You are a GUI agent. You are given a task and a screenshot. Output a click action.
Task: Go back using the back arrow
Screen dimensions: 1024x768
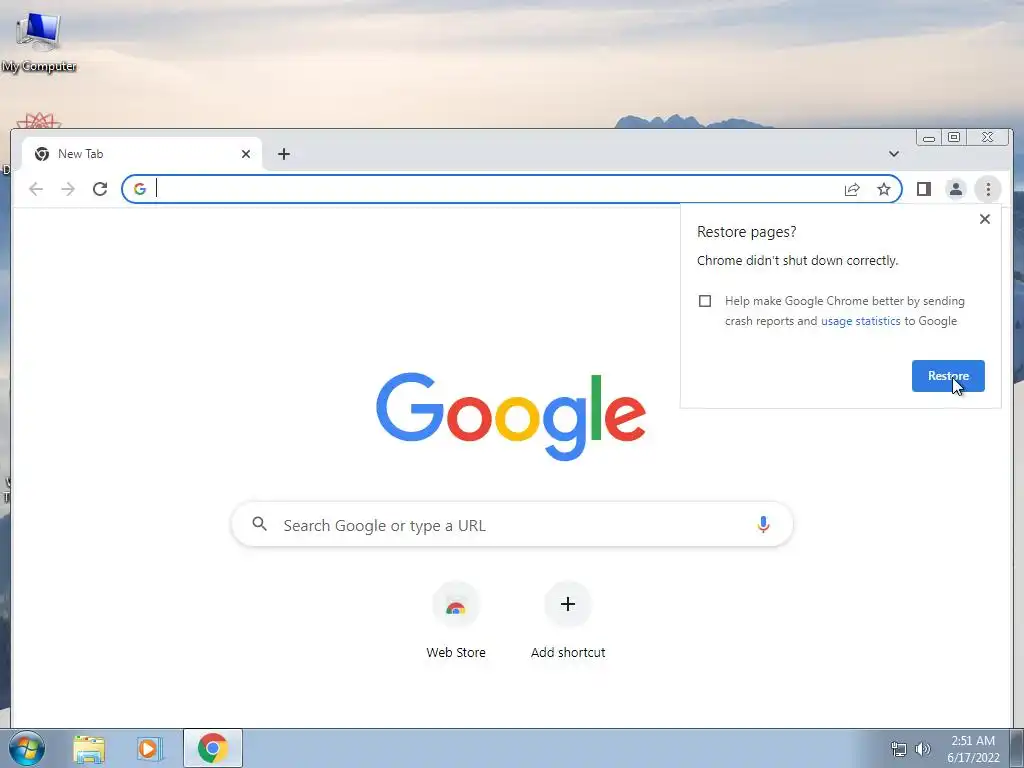[x=36, y=189]
